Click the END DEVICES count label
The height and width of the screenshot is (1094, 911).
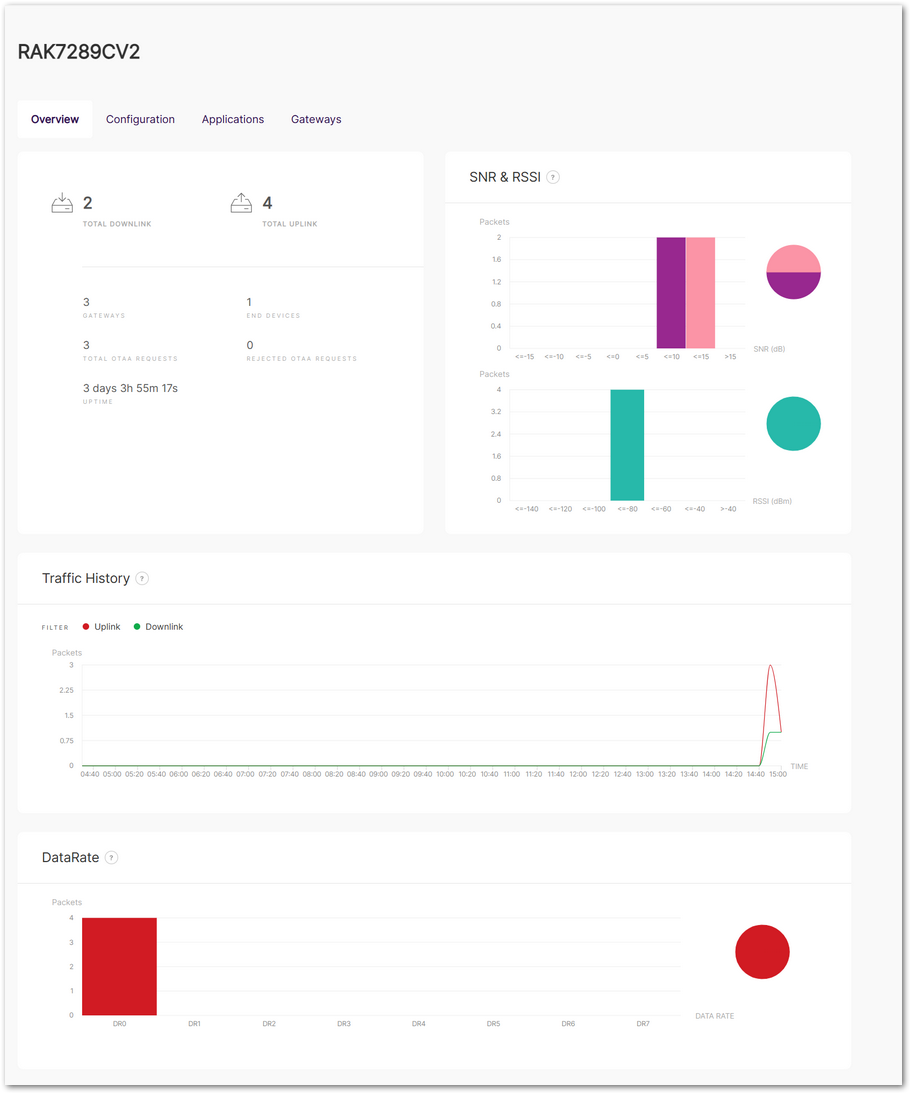273,315
